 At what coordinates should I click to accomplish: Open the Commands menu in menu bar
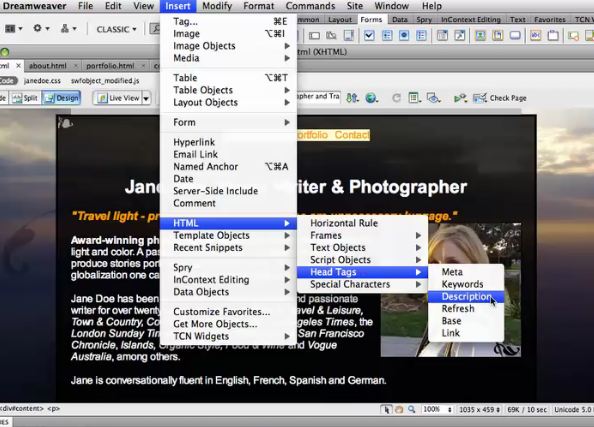[x=310, y=6]
